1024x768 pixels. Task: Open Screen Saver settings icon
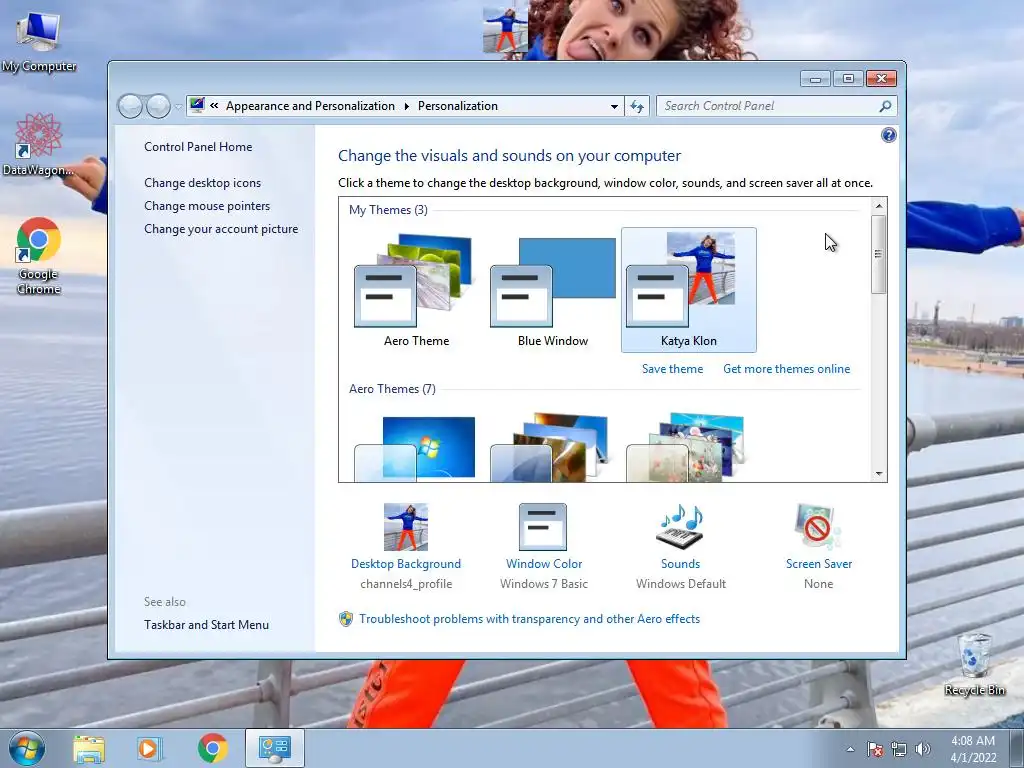point(818,527)
